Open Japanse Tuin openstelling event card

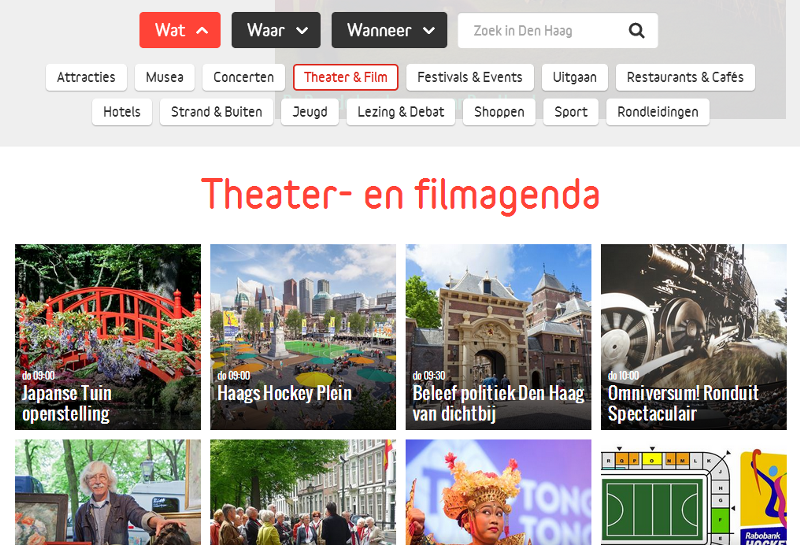pyautogui.click(x=108, y=337)
